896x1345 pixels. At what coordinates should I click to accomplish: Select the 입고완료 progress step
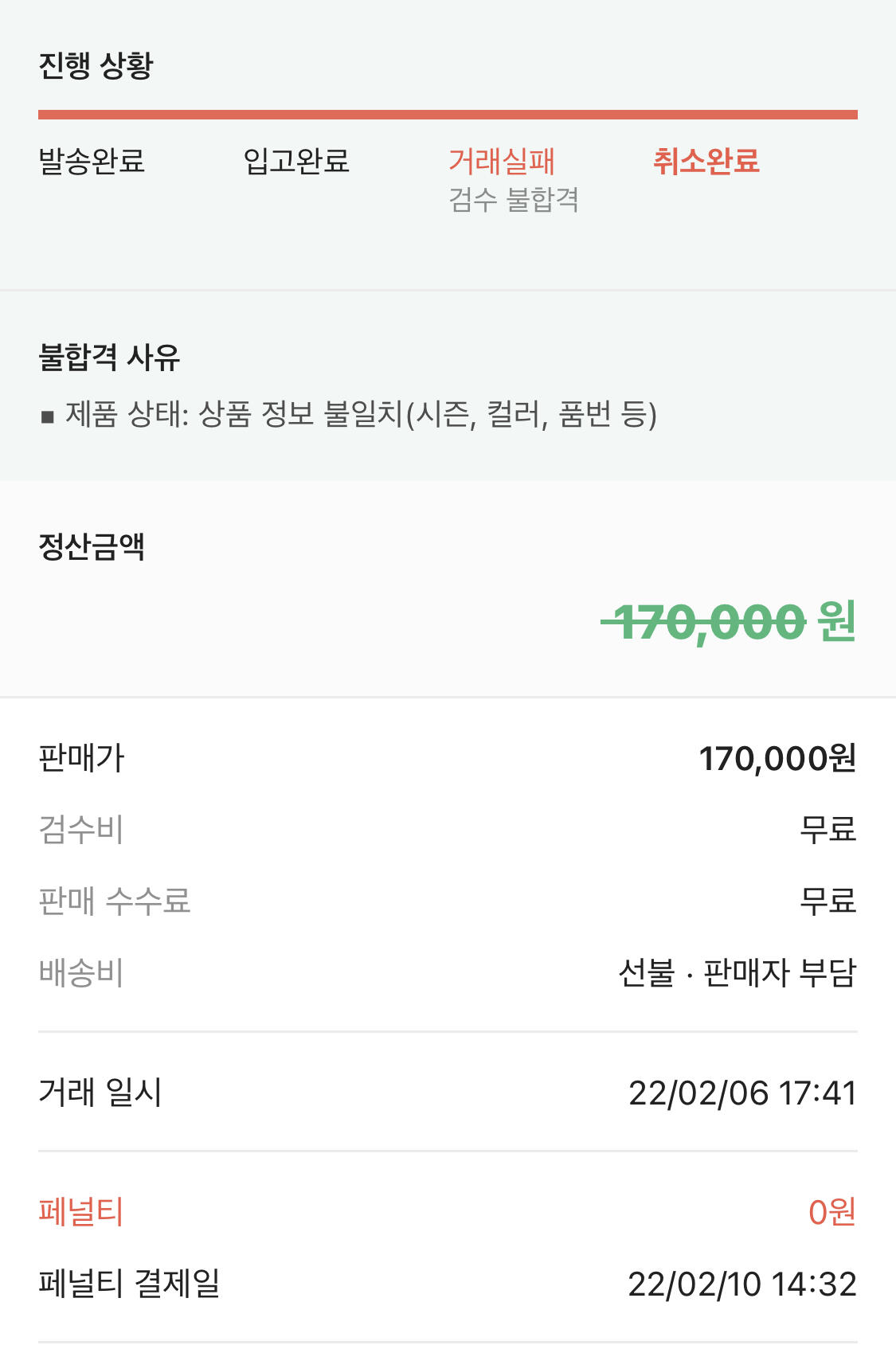296,162
